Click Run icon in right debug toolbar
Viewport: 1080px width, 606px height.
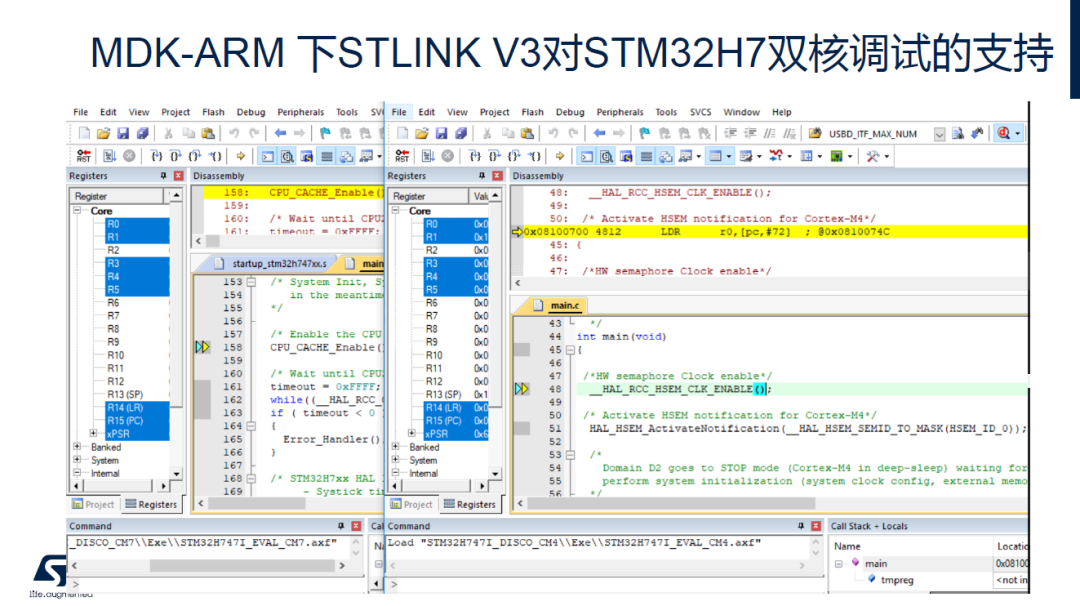pos(428,156)
